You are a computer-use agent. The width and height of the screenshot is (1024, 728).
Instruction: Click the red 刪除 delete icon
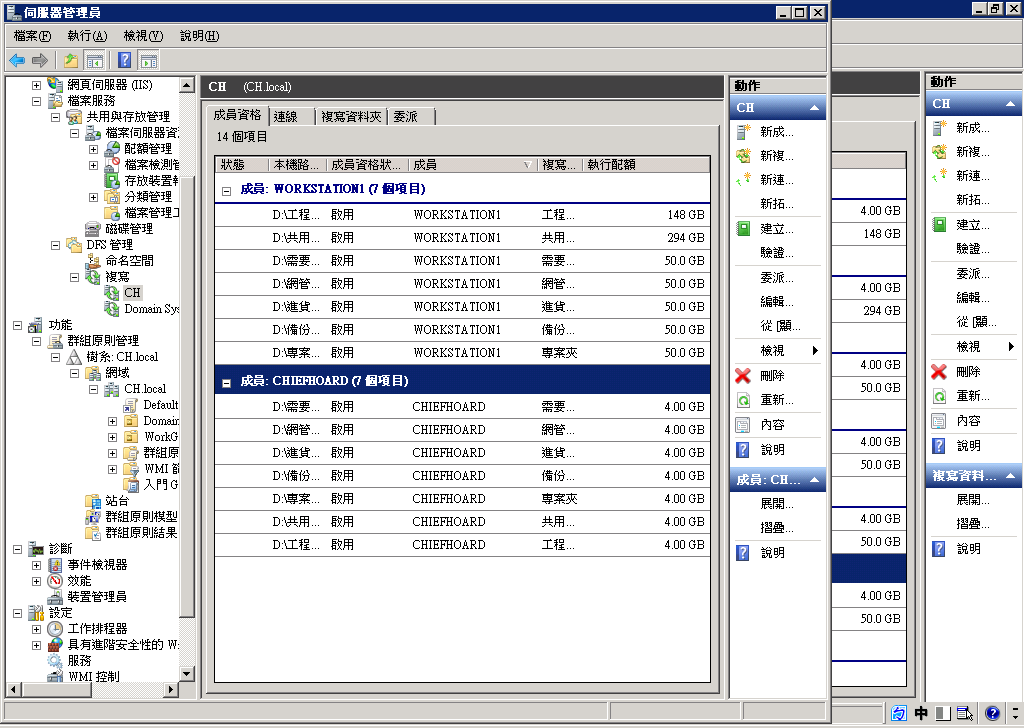tap(743, 375)
